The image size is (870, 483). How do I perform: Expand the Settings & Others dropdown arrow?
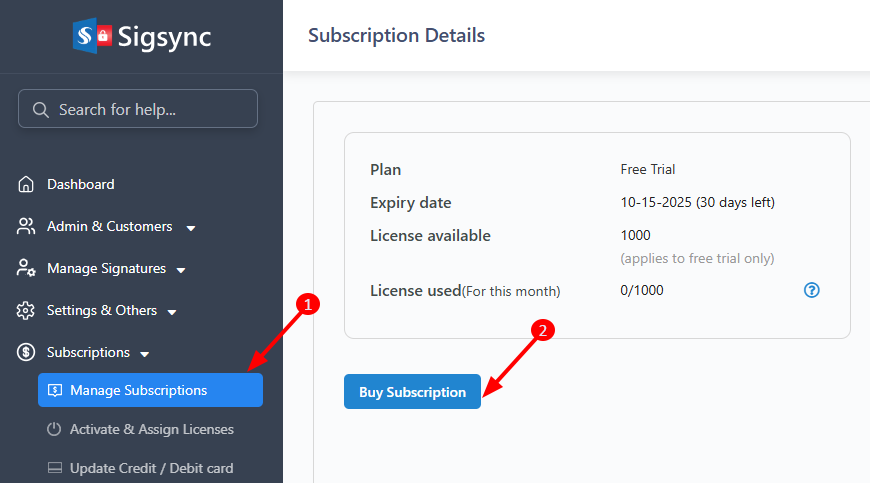172,312
